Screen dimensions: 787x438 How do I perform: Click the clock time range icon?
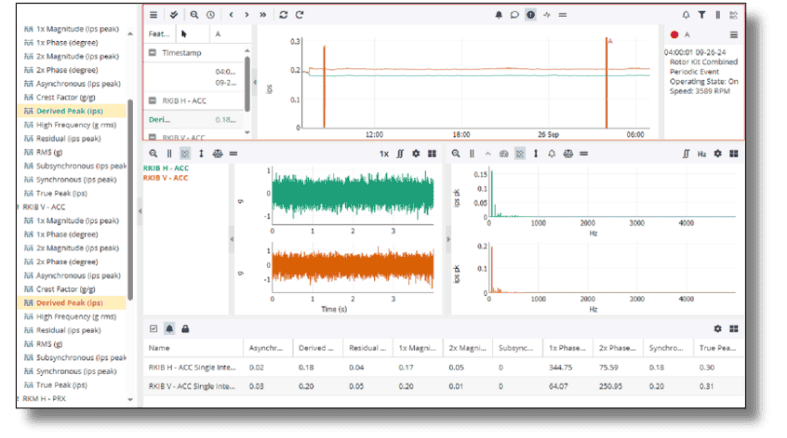210,15
